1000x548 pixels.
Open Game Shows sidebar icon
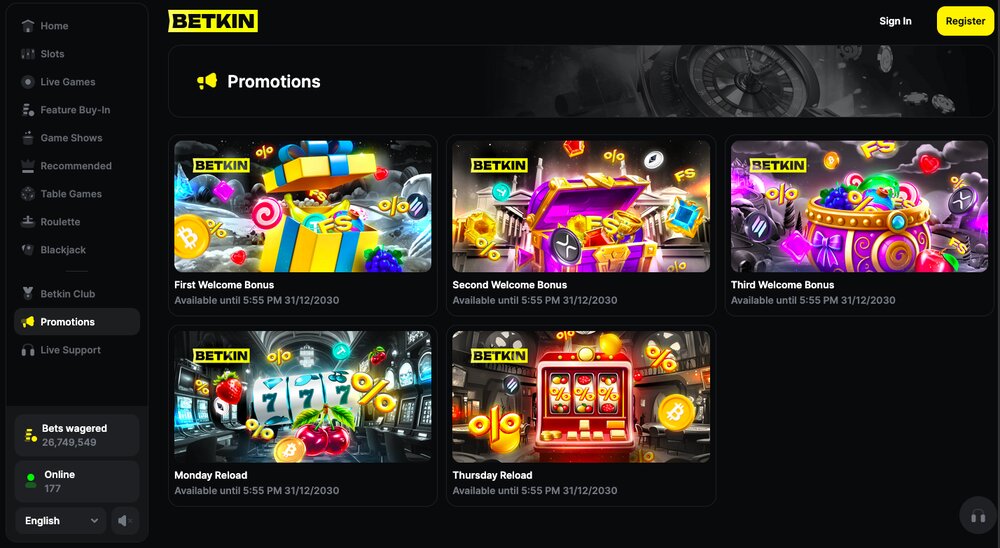pos(27,138)
